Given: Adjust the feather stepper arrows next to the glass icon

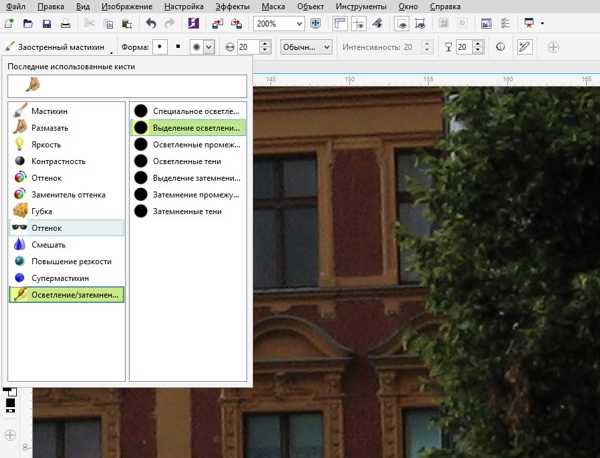Looking at the screenshot, I should [x=478, y=47].
